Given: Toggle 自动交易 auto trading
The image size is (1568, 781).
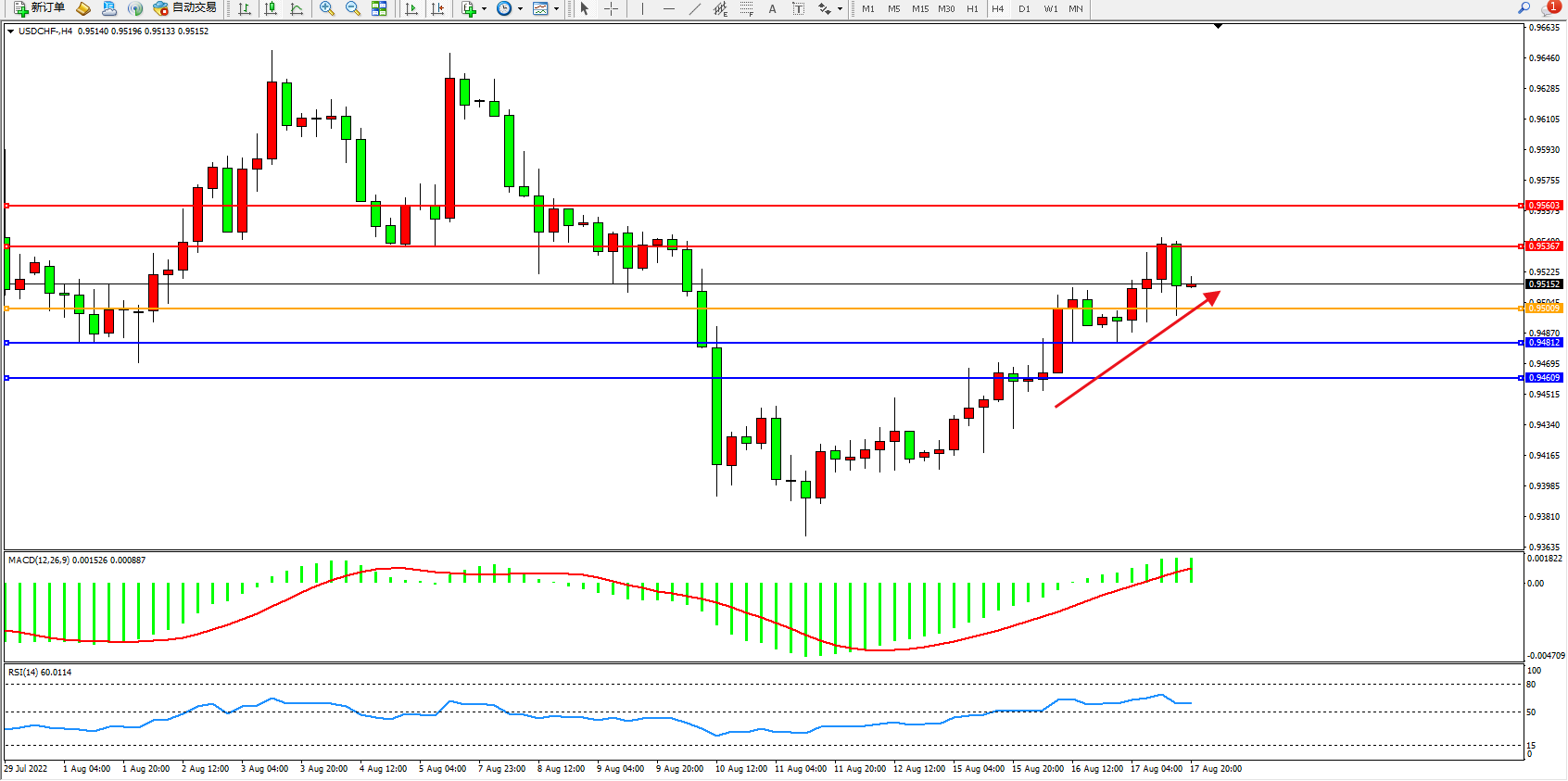Looking at the screenshot, I should click(x=184, y=8).
